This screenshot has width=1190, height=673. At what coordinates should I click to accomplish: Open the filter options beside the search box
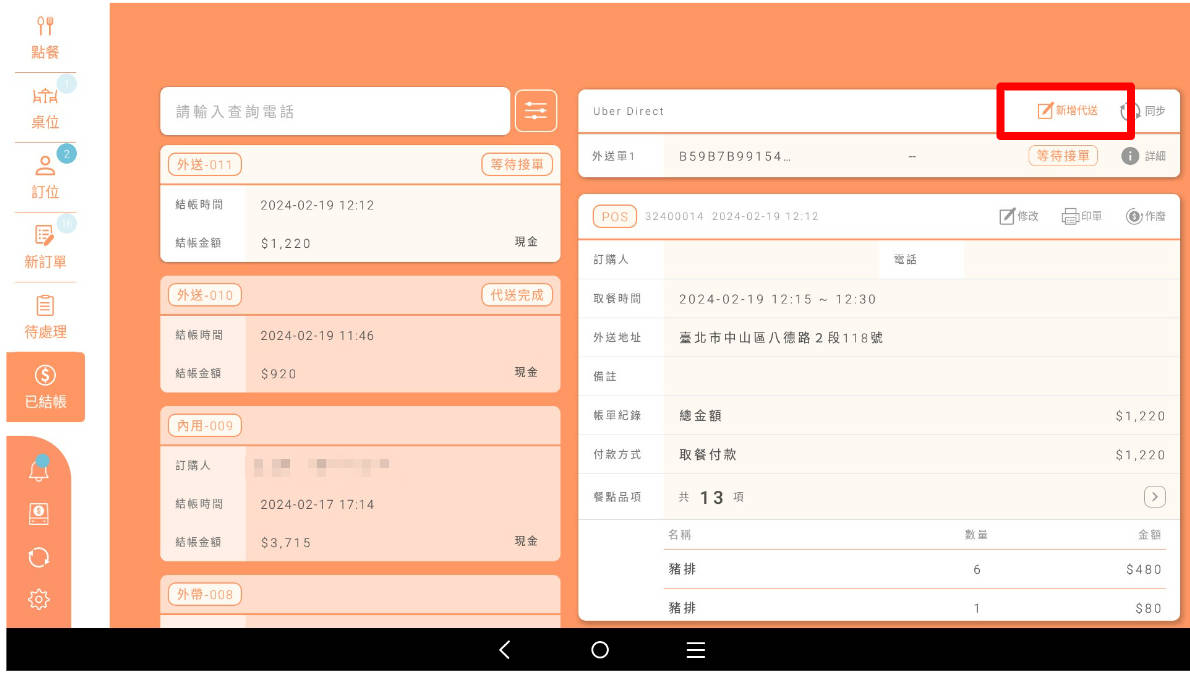(536, 111)
